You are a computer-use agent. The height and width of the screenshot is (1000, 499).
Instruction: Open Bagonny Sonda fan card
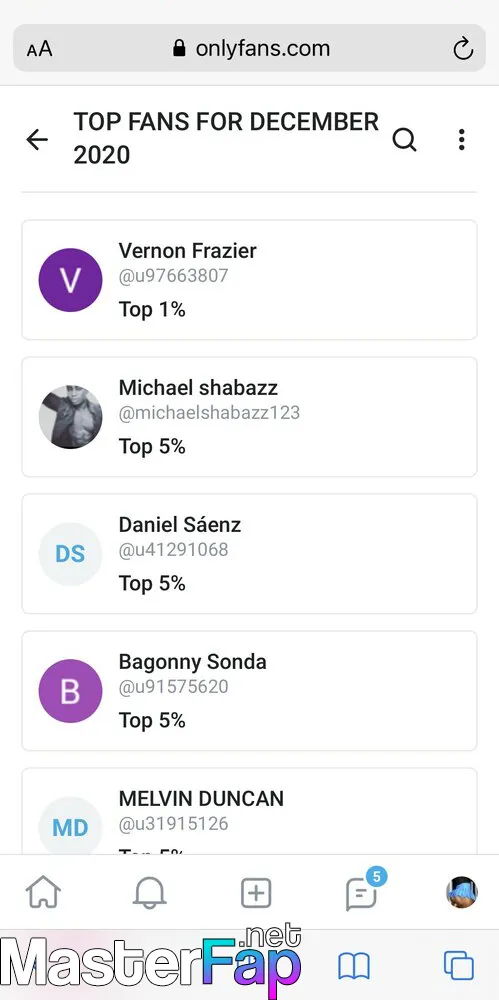pos(250,691)
